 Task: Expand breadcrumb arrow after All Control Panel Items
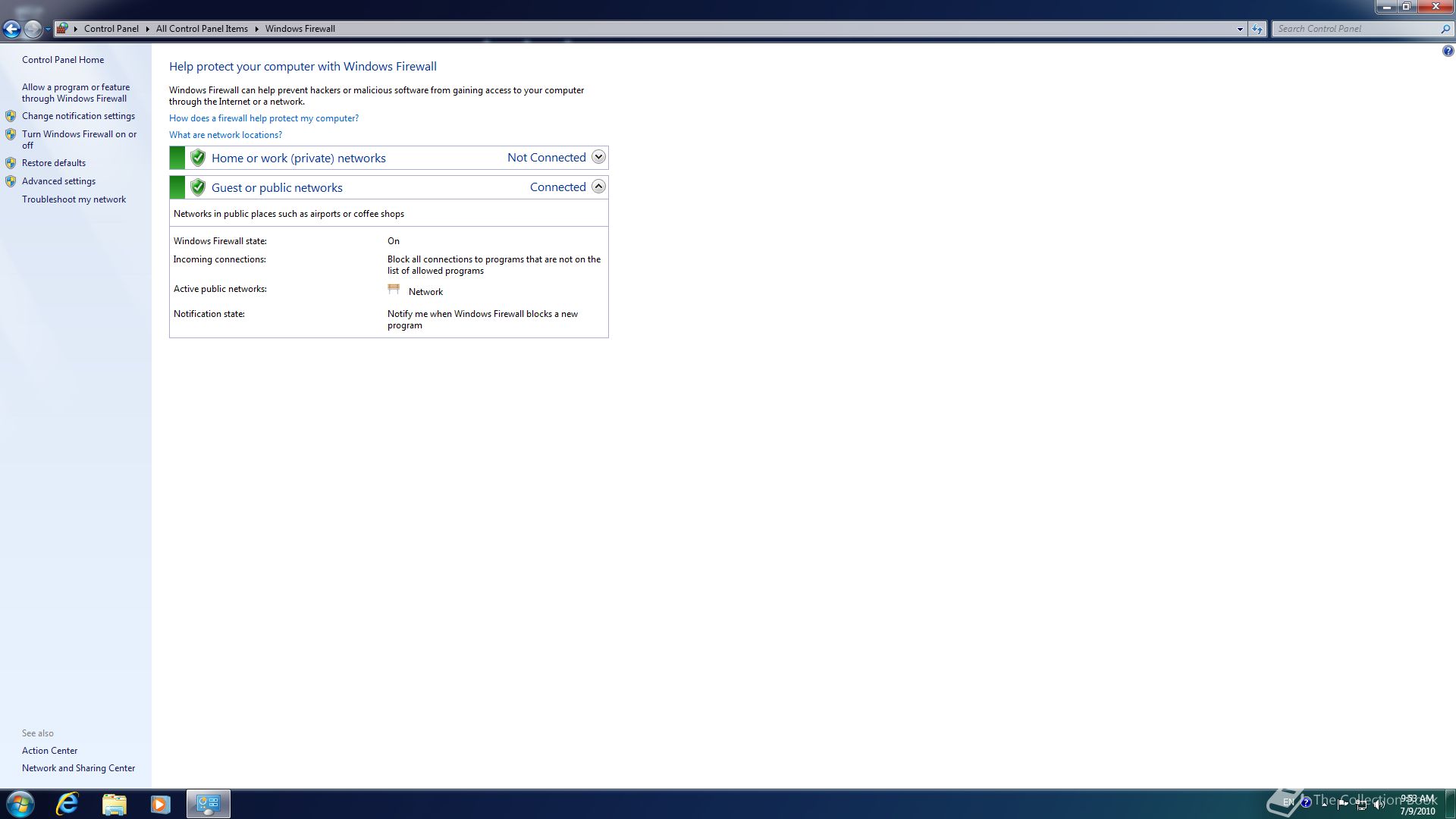pos(257,29)
